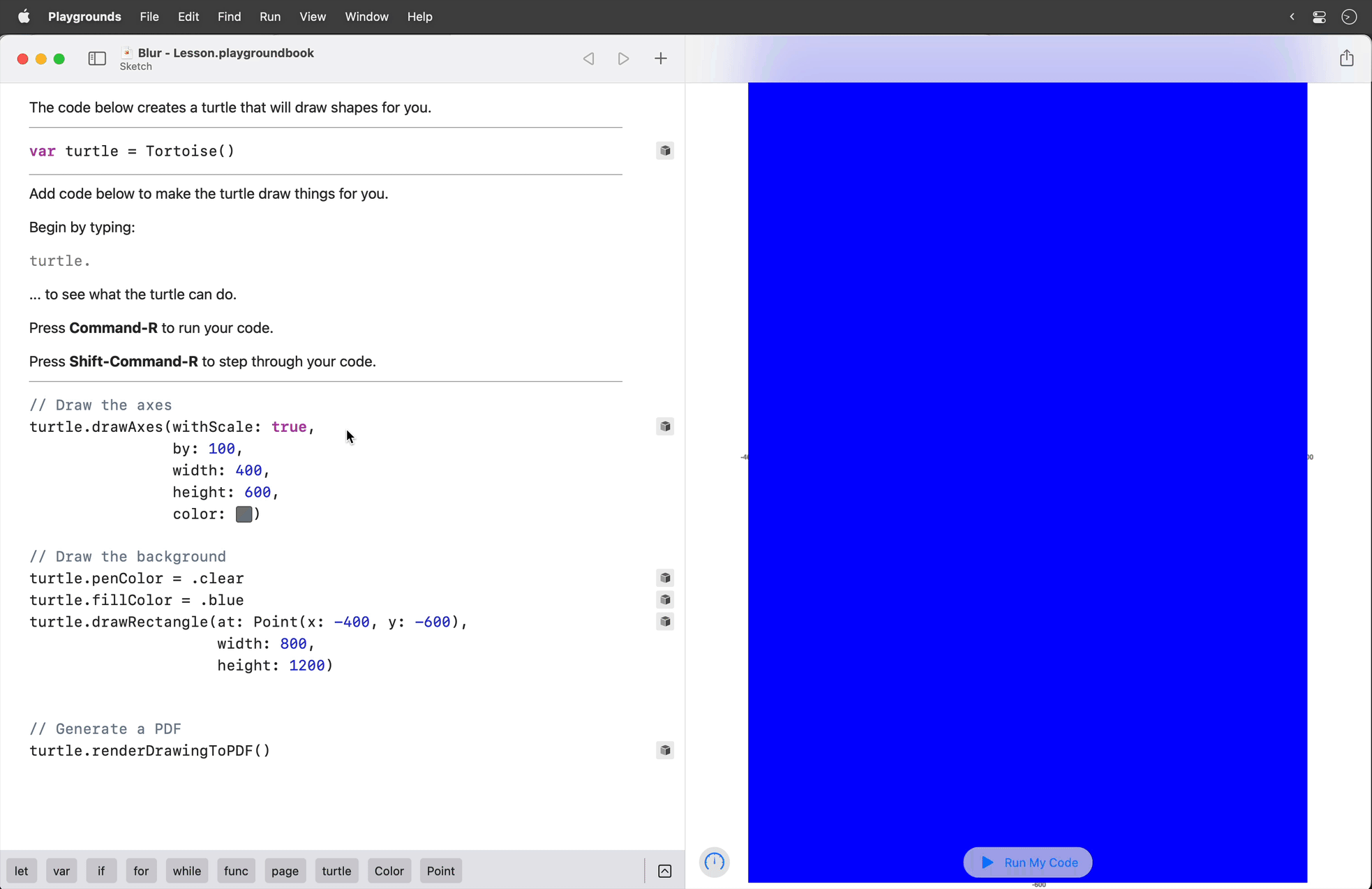Dismiss the shortcut bar with the chevron button
The width and height of the screenshot is (1372, 889).
coord(664,870)
